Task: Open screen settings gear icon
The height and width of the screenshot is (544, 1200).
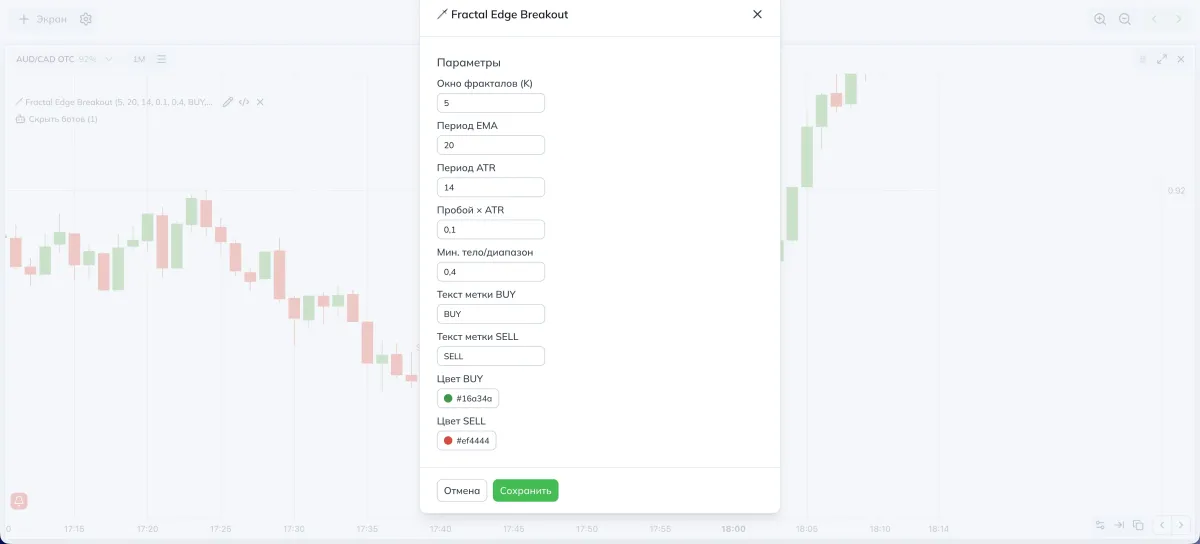Action: pyautogui.click(x=86, y=19)
